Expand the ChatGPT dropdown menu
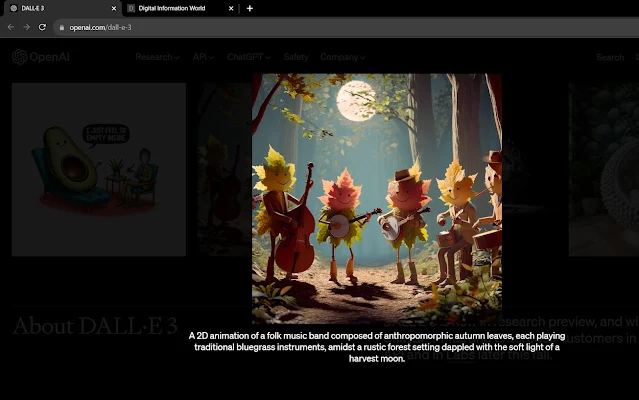This screenshot has width=639, height=400. pyautogui.click(x=249, y=57)
